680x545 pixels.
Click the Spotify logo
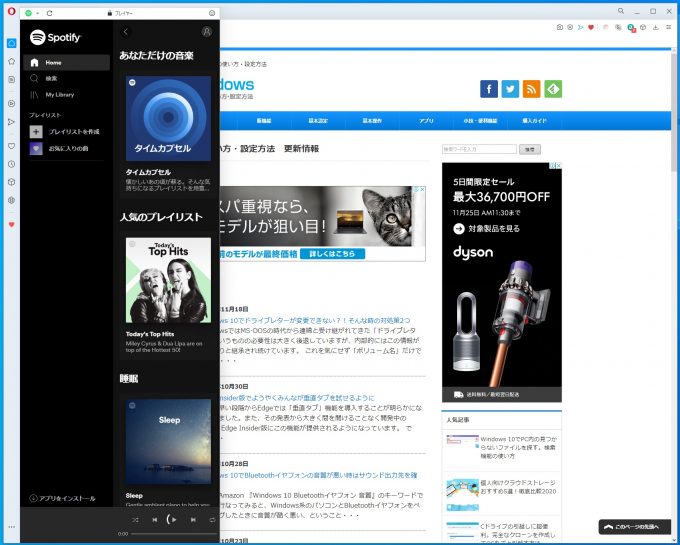click(x=55, y=37)
